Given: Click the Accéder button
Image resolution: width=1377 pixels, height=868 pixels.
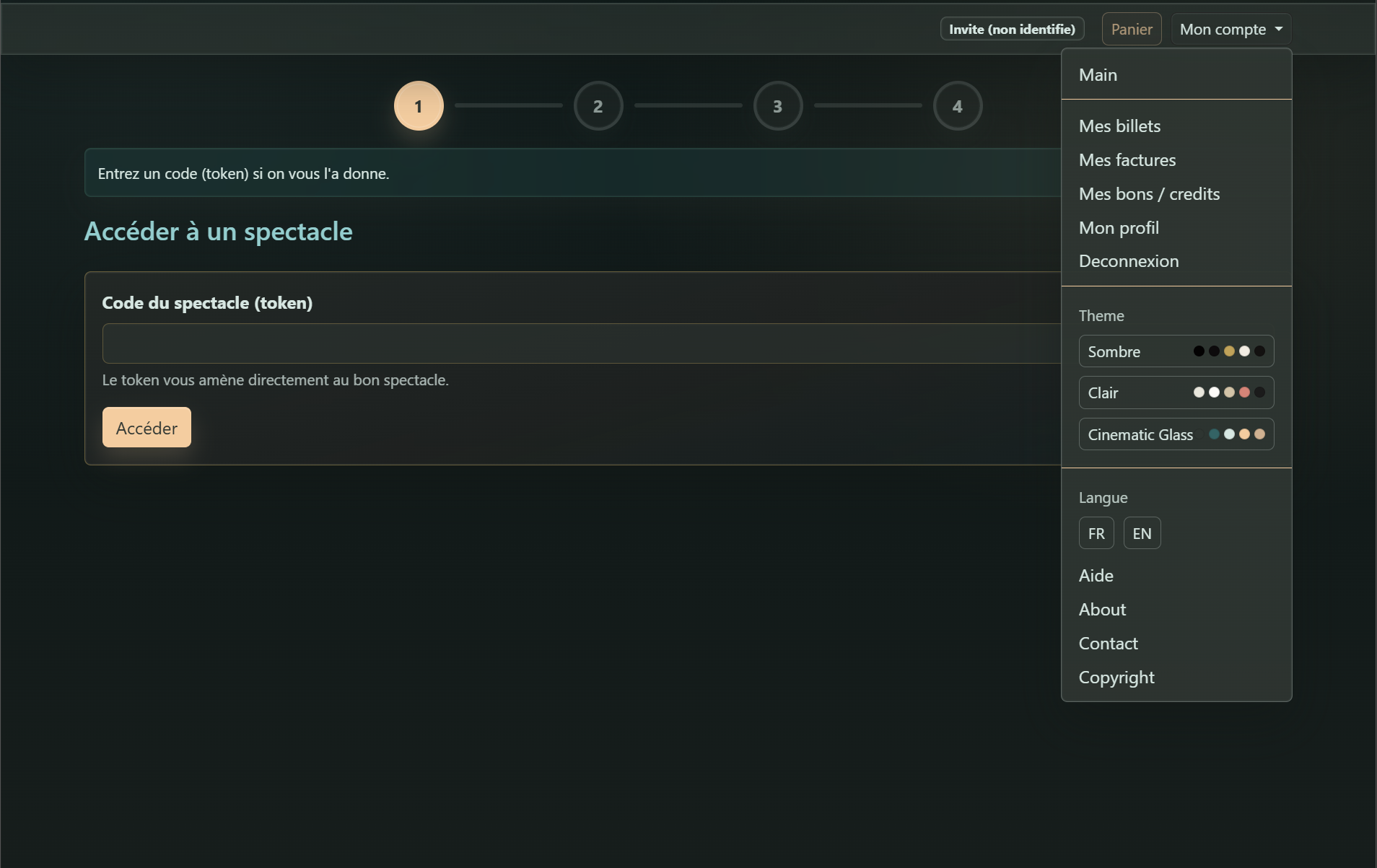Looking at the screenshot, I should (x=147, y=426).
